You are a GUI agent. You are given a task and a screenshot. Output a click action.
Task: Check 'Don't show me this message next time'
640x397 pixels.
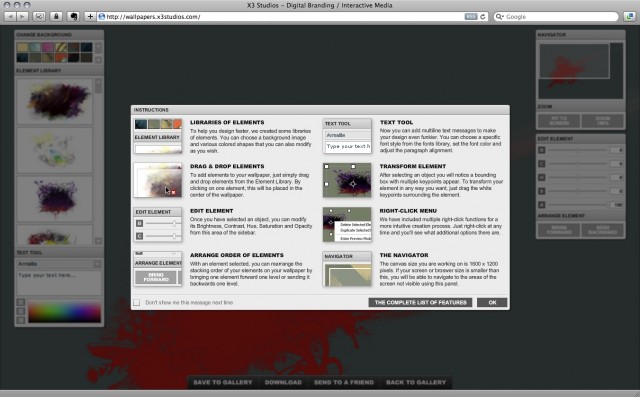pyautogui.click(x=137, y=302)
